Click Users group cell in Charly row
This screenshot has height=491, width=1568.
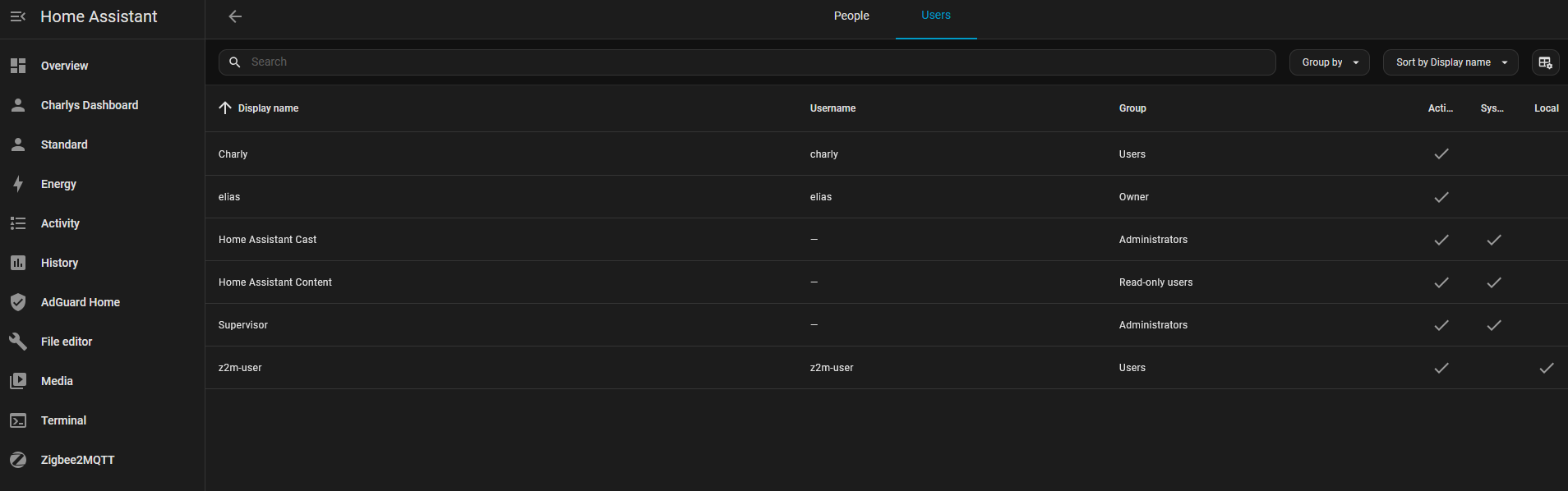1132,154
